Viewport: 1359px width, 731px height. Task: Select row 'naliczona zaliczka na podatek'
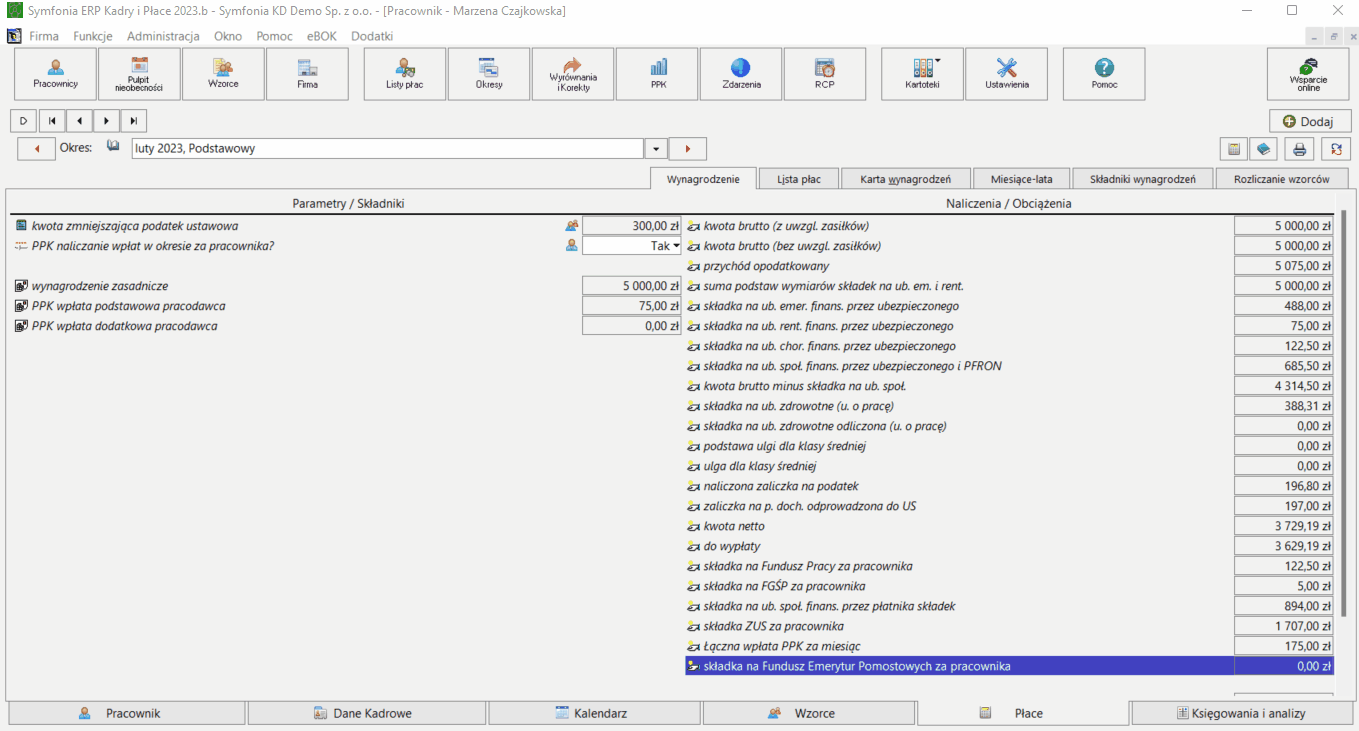pyautogui.click(x=1009, y=486)
